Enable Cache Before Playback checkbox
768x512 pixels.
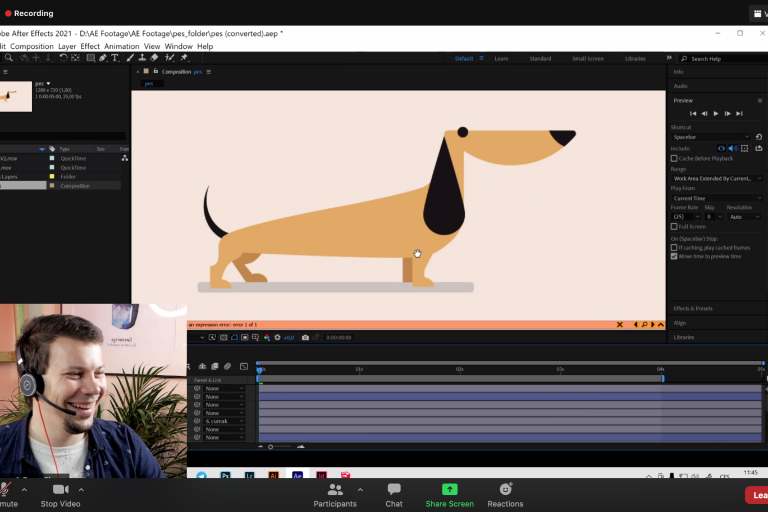click(x=674, y=158)
